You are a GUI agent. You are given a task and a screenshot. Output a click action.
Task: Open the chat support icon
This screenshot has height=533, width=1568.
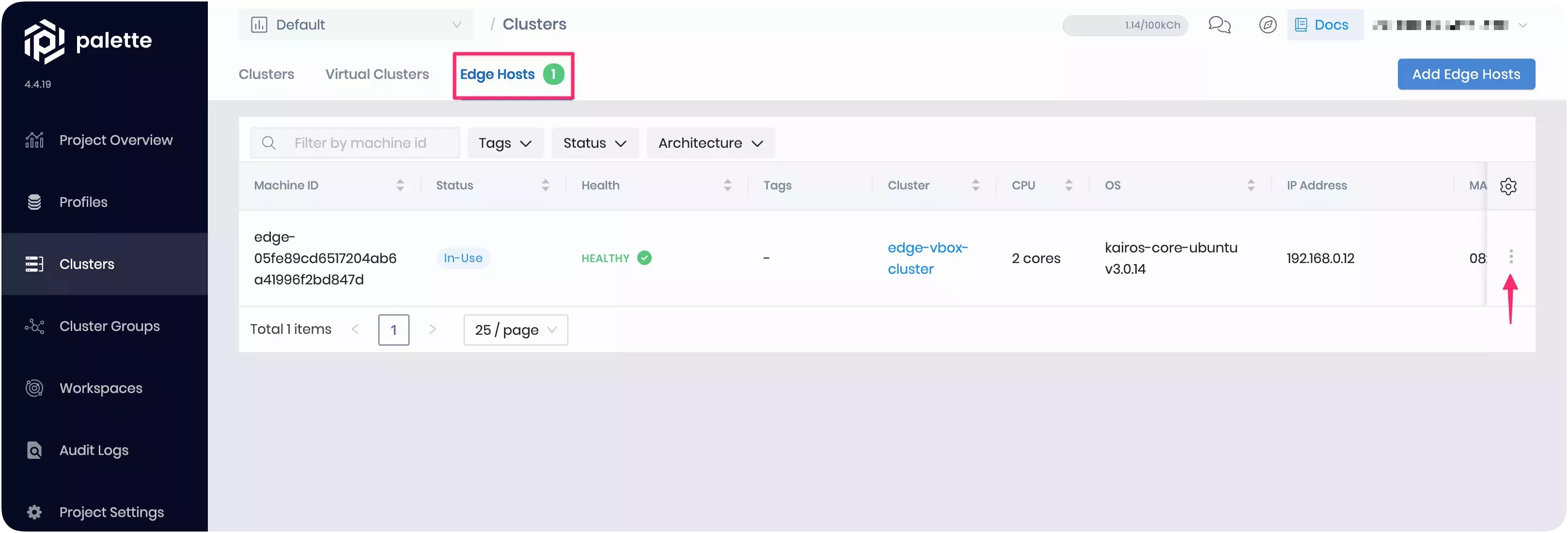tap(1219, 24)
